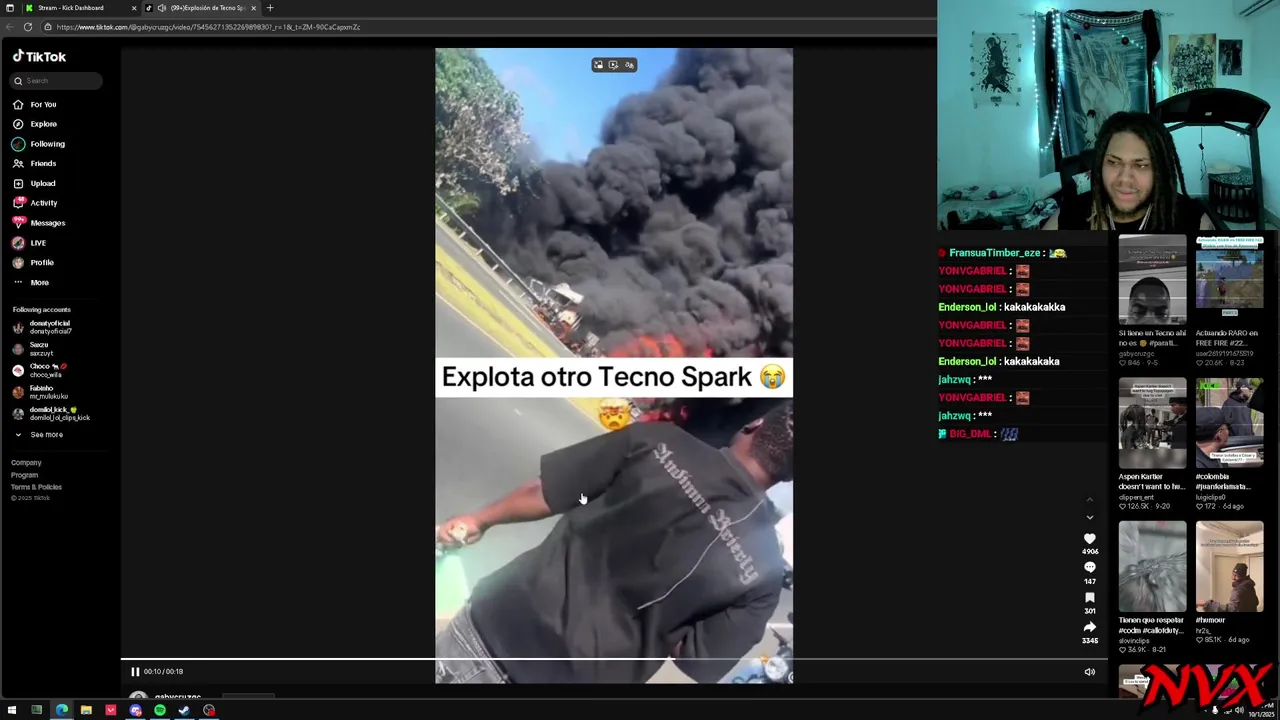Open the Activity notifications
The height and width of the screenshot is (720, 1280).
35,203
